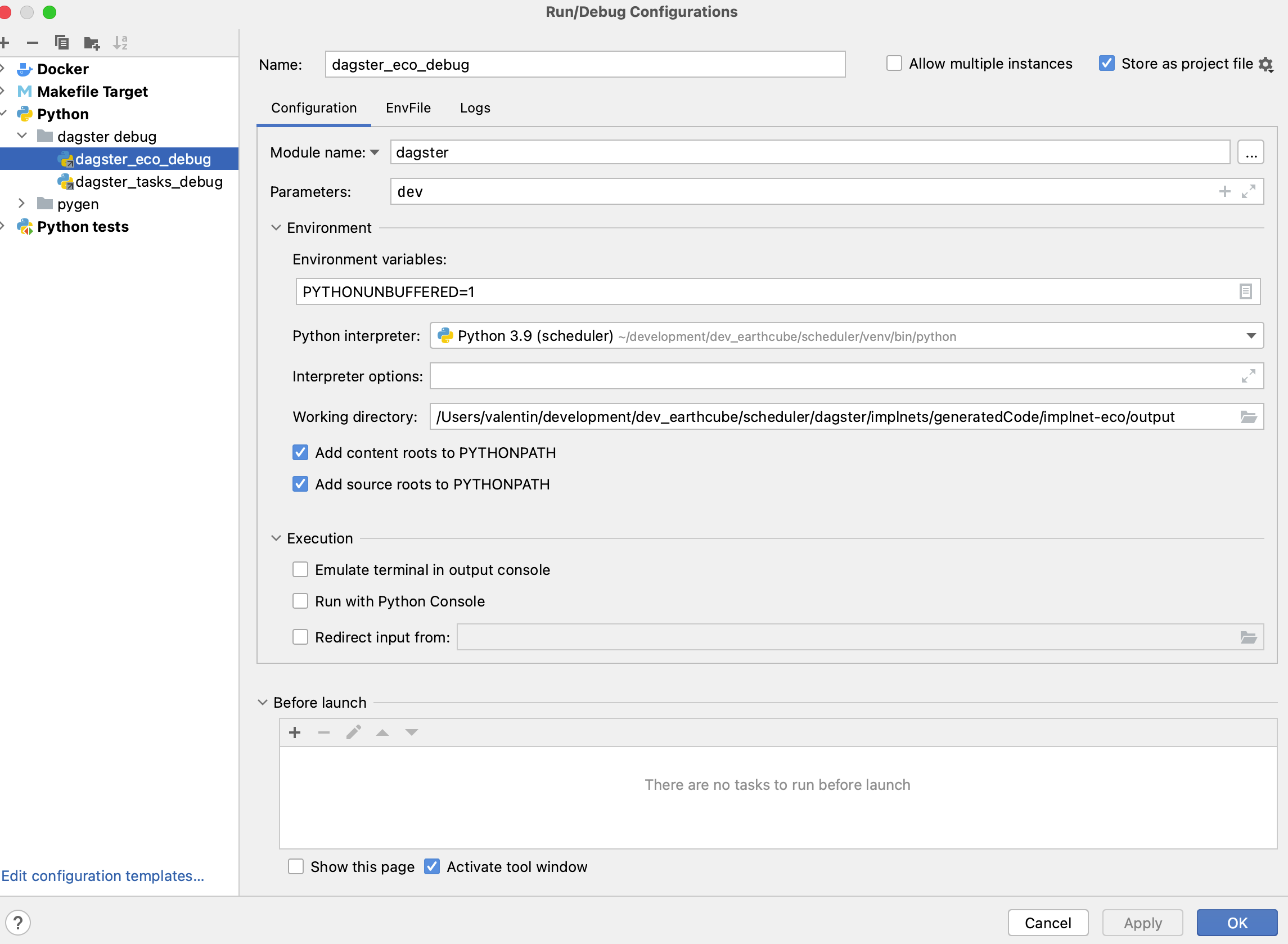Collapse the Execution section
Screen dimensions: 1288x944
point(277,538)
